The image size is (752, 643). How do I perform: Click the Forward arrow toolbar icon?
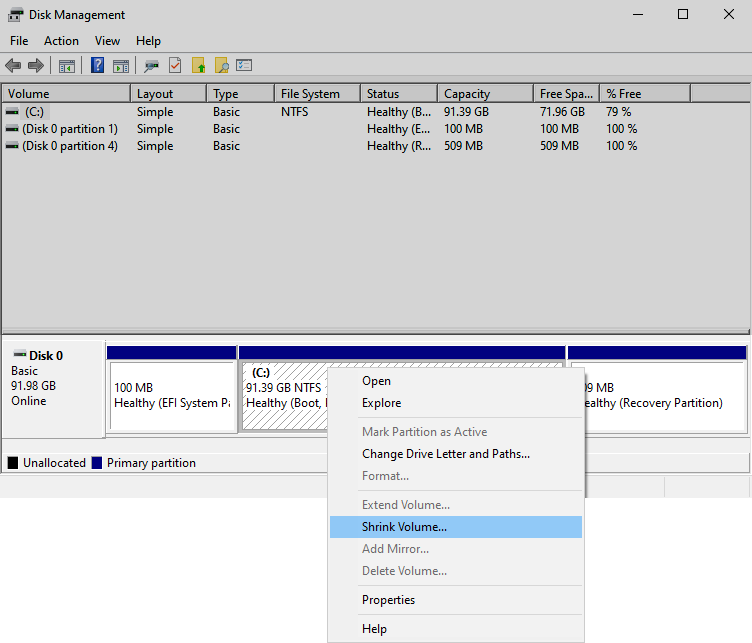(36, 66)
